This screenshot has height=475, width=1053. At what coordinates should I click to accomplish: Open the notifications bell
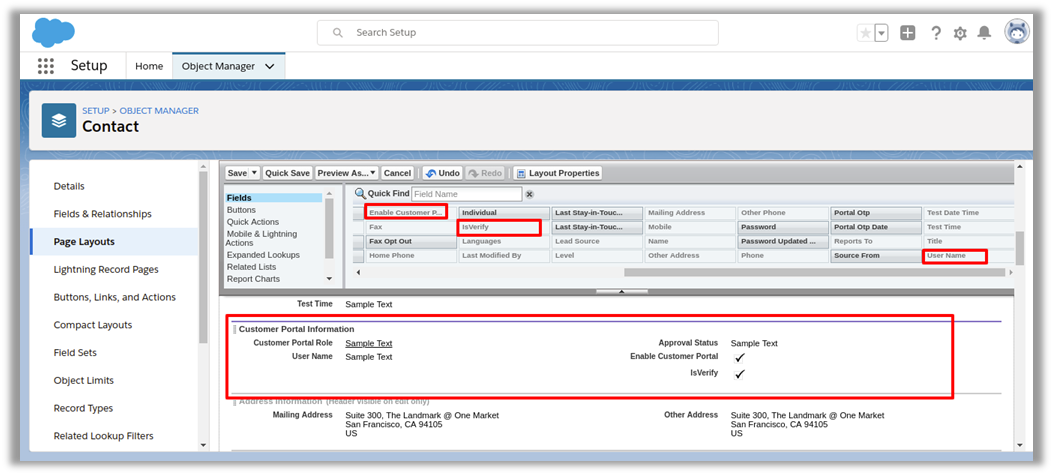click(x=984, y=33)
